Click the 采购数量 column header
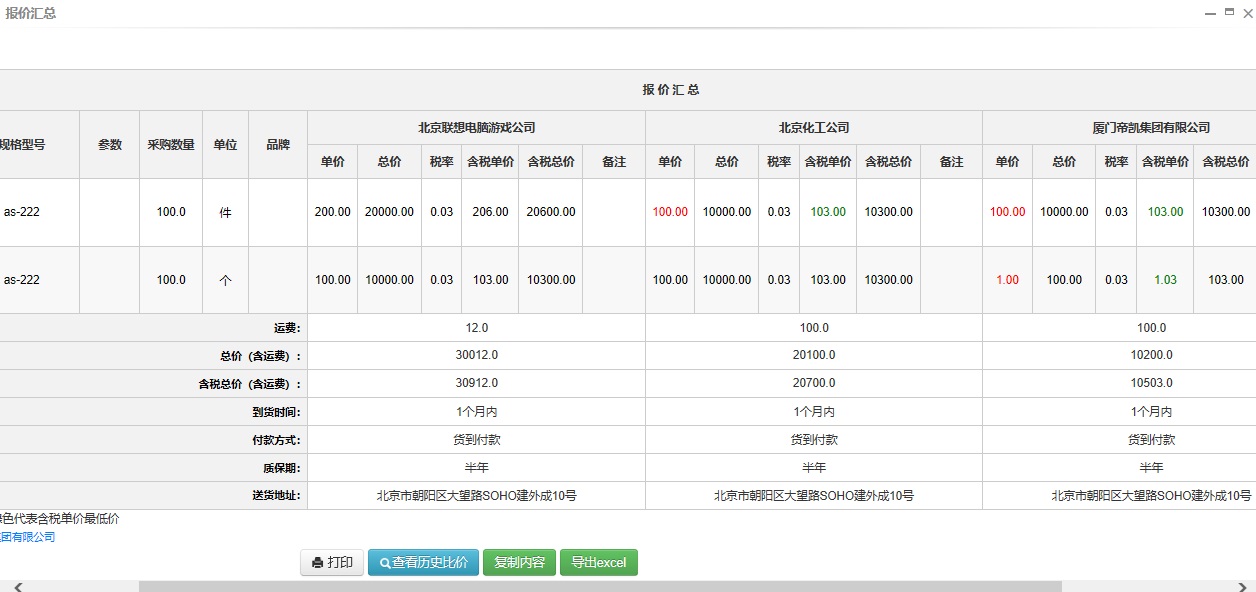 pos(171,144)
